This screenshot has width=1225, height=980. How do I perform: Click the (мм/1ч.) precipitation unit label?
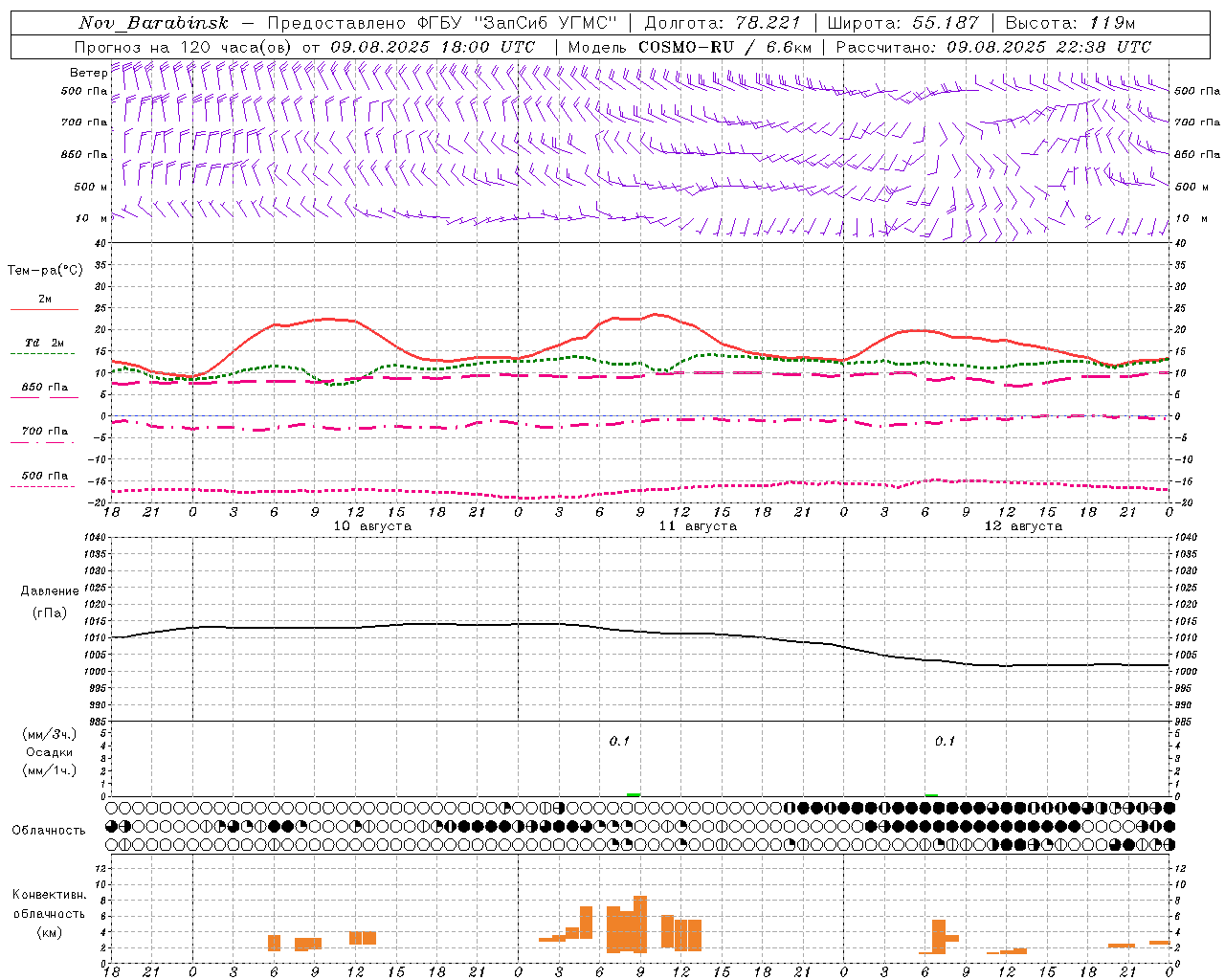[50, 770]
